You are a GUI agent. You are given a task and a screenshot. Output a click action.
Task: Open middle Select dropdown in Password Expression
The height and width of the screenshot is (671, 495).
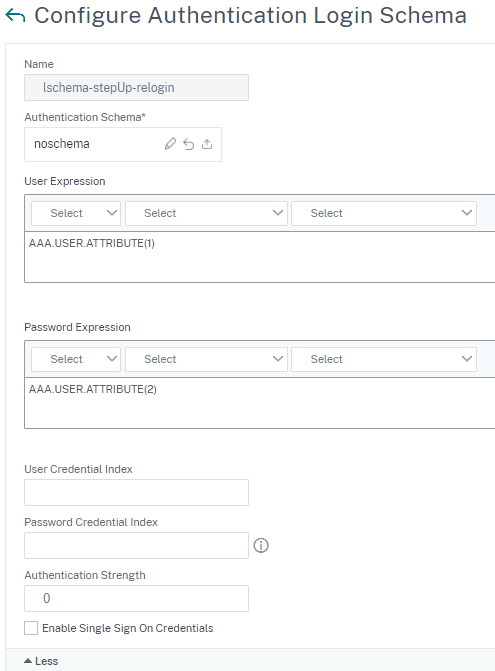click(206, 359)
